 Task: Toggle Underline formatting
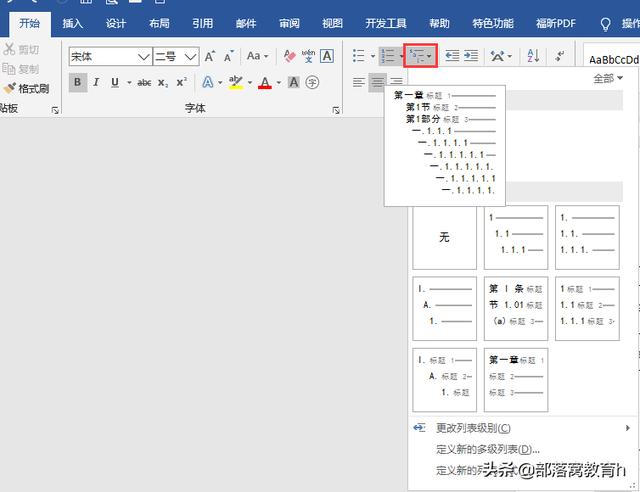115,82
